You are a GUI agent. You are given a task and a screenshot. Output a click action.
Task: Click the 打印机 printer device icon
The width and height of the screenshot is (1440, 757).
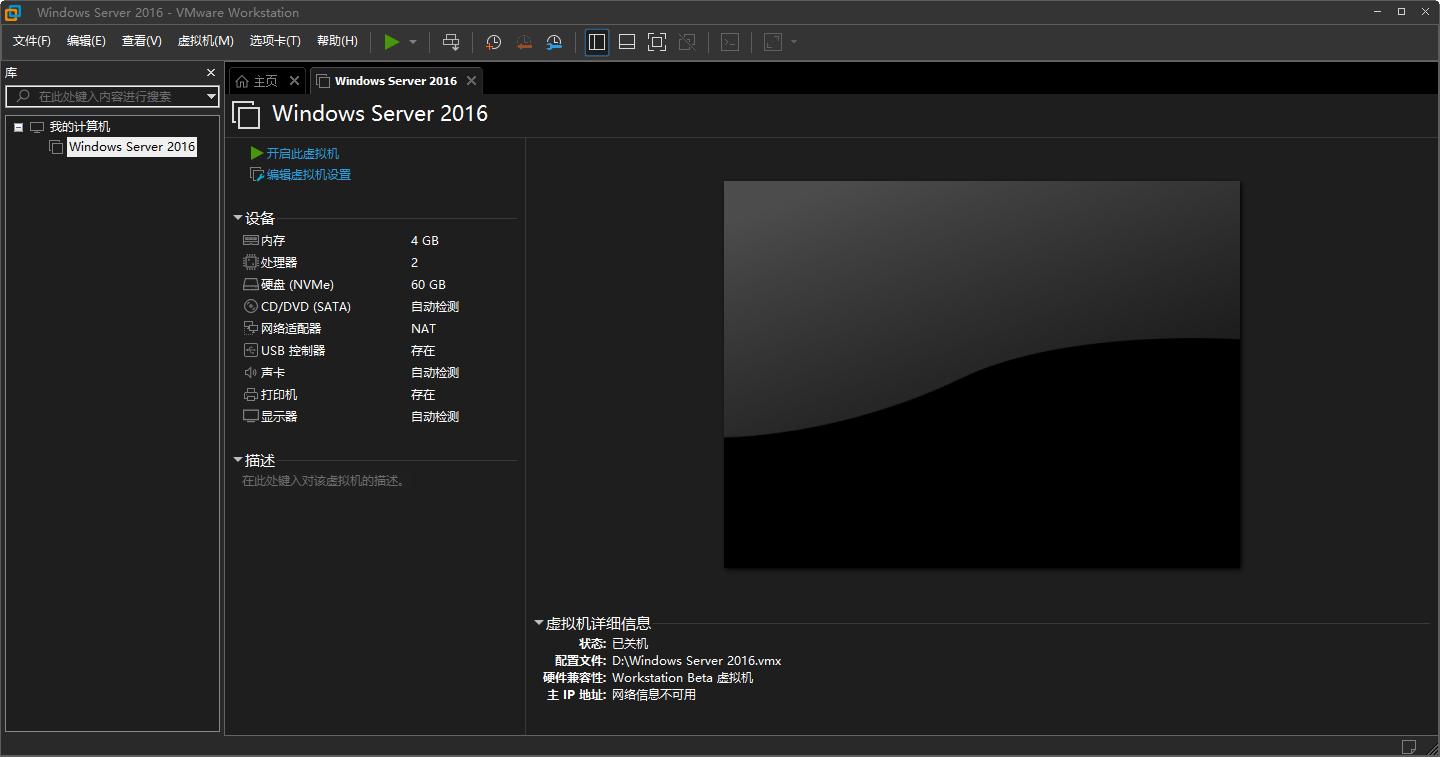[251, 395]
